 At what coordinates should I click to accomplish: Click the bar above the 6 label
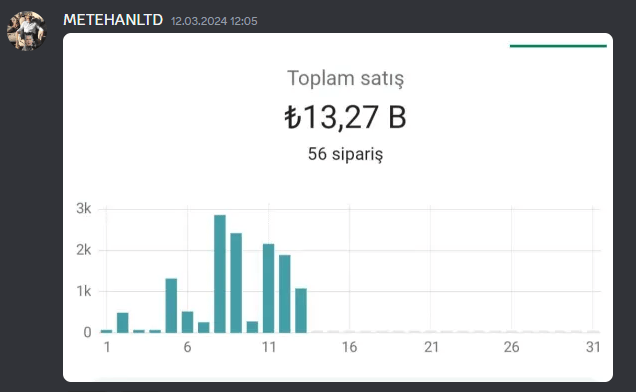187,322
